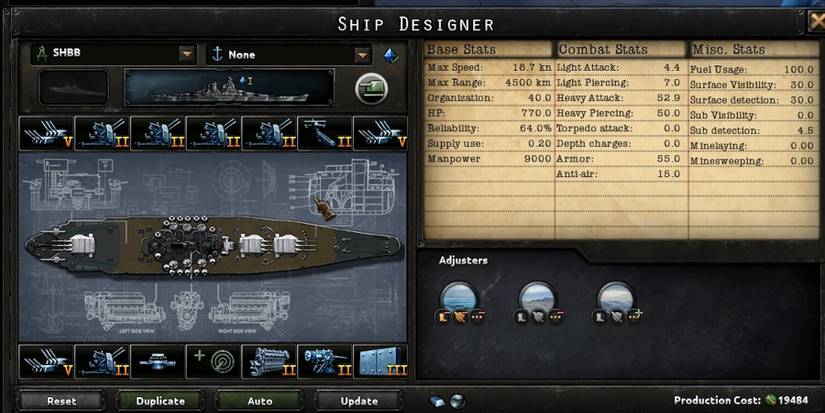Open the radar module slot with plus sign

click(214, 361)
